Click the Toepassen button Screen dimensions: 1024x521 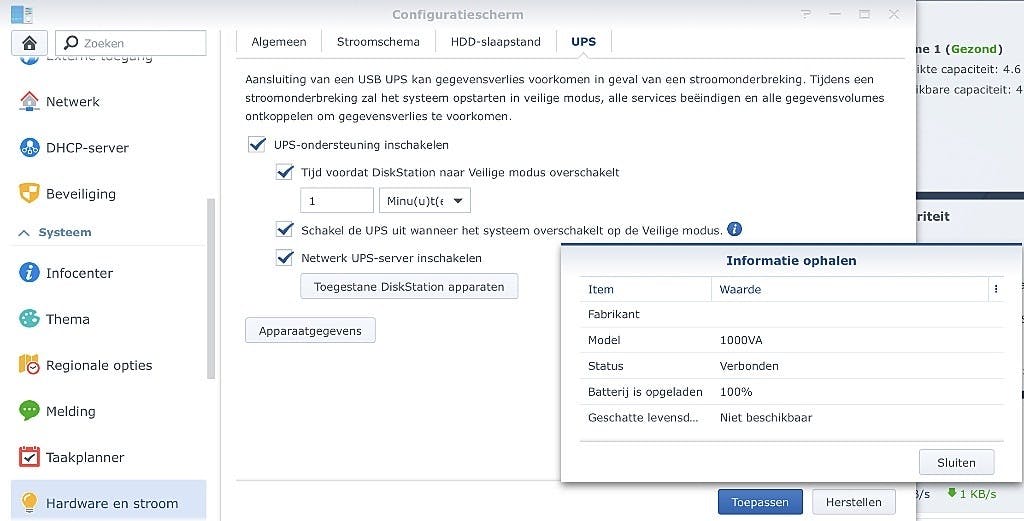tap(760, 502)
